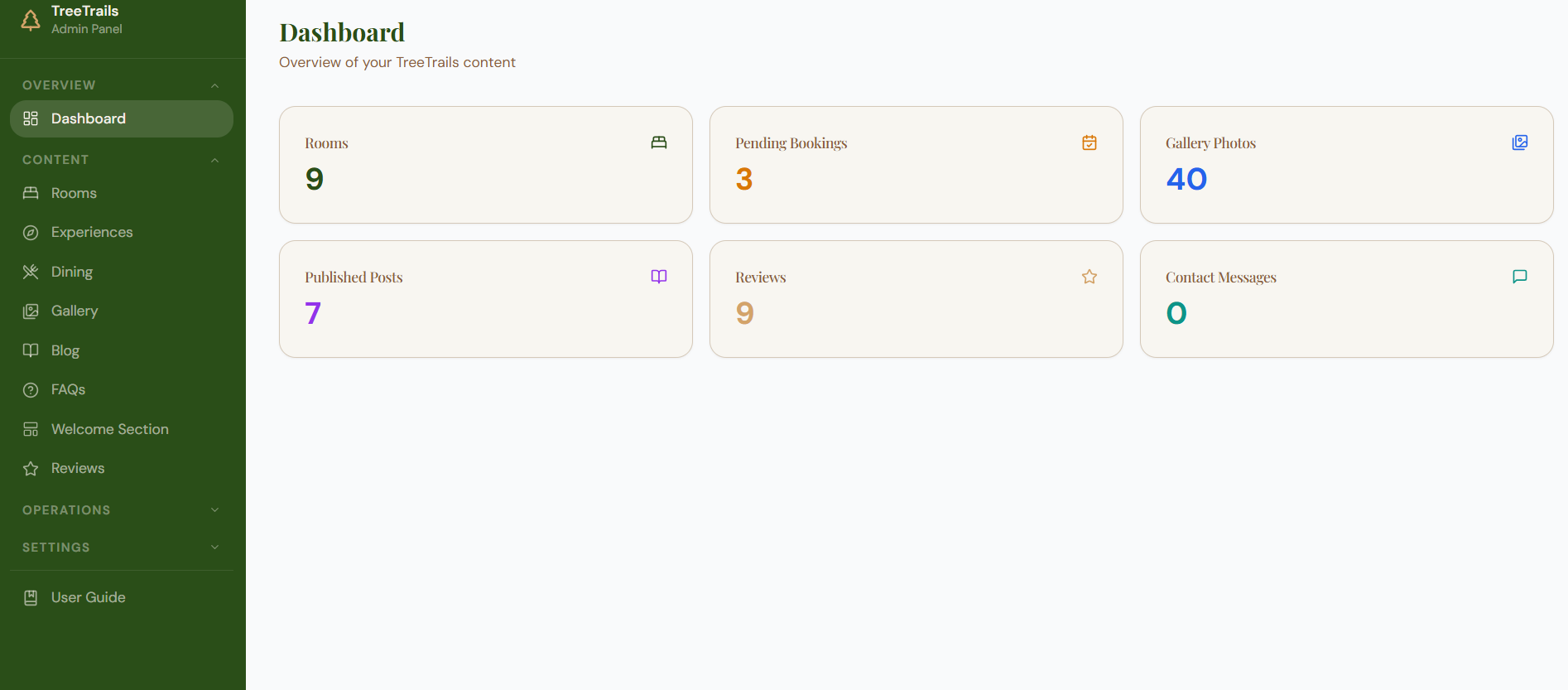Image resolution: width=1568 pixels, height=690 pixels.
Task: Click the calendar icon on Pending Bookings card
Action: [1089, 142]
